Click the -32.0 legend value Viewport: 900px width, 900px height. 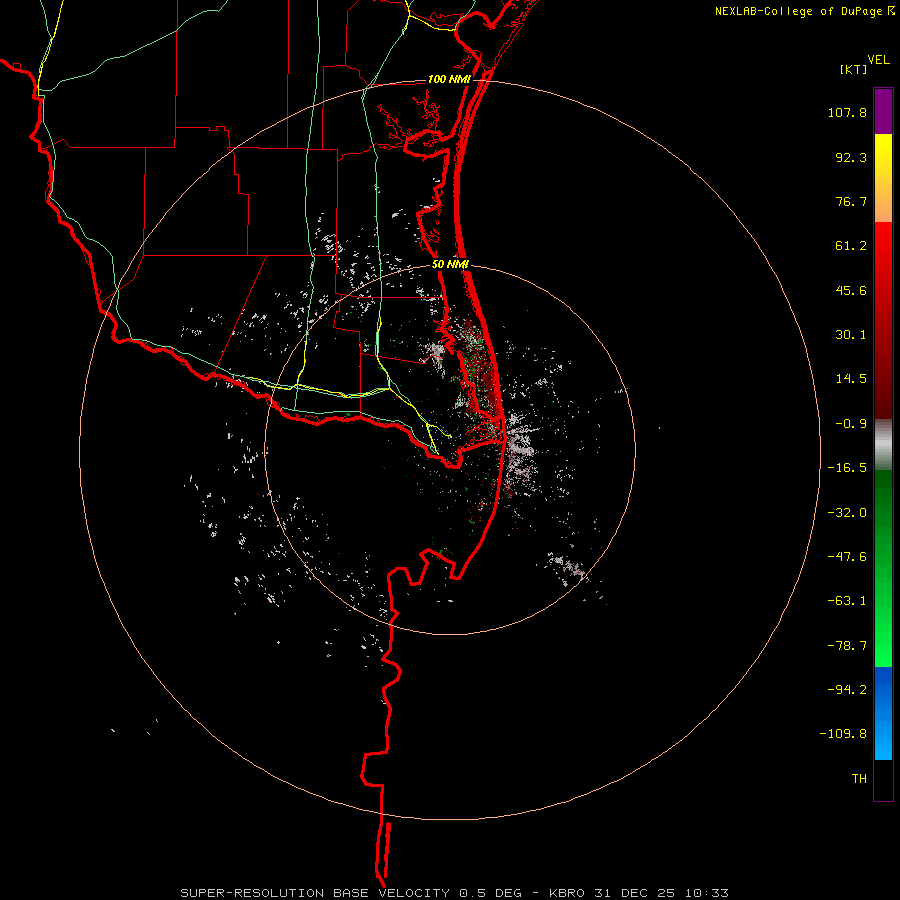pyautogui.click(x=847, y=513)
